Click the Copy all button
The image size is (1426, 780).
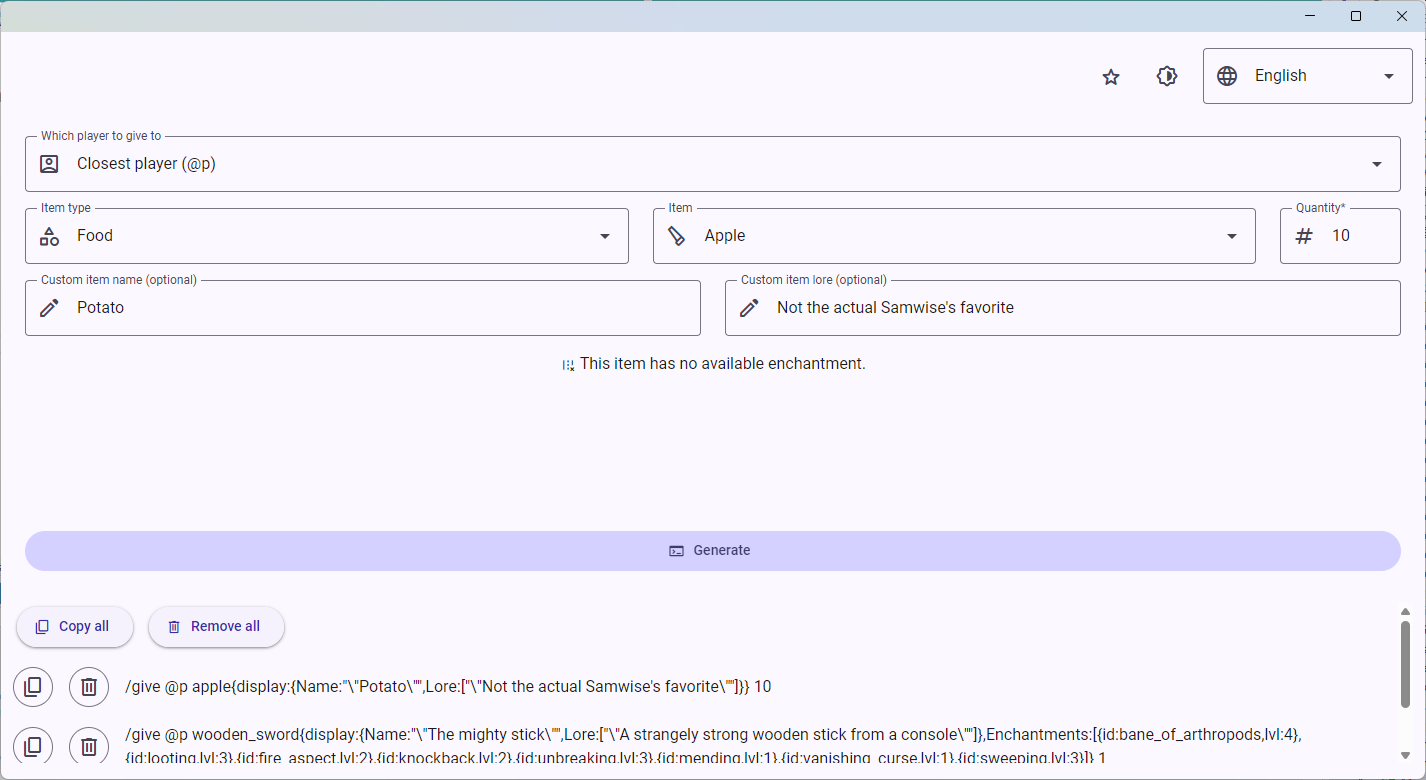(74, 627)
